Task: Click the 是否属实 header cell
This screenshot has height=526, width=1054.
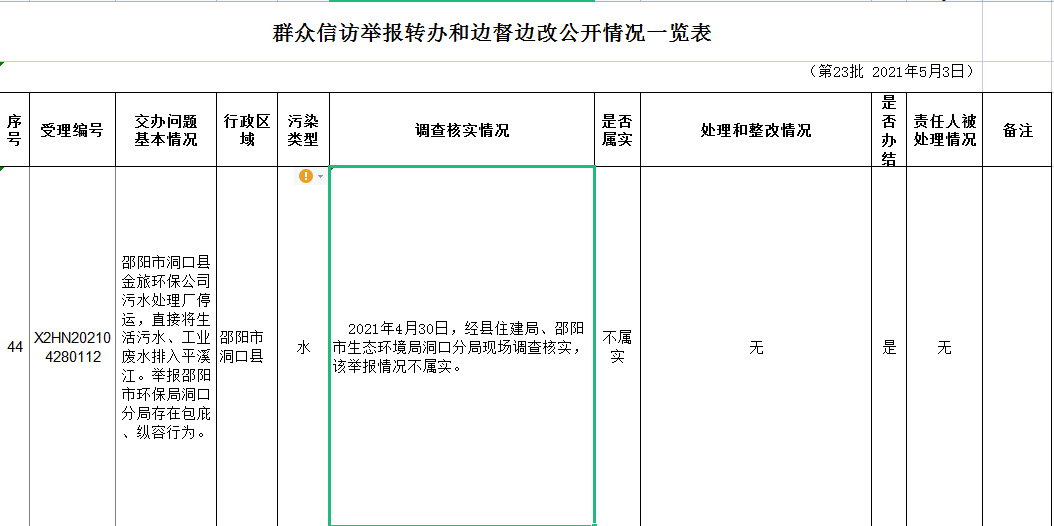Action: pyautogui.click(x=617, y=130)
